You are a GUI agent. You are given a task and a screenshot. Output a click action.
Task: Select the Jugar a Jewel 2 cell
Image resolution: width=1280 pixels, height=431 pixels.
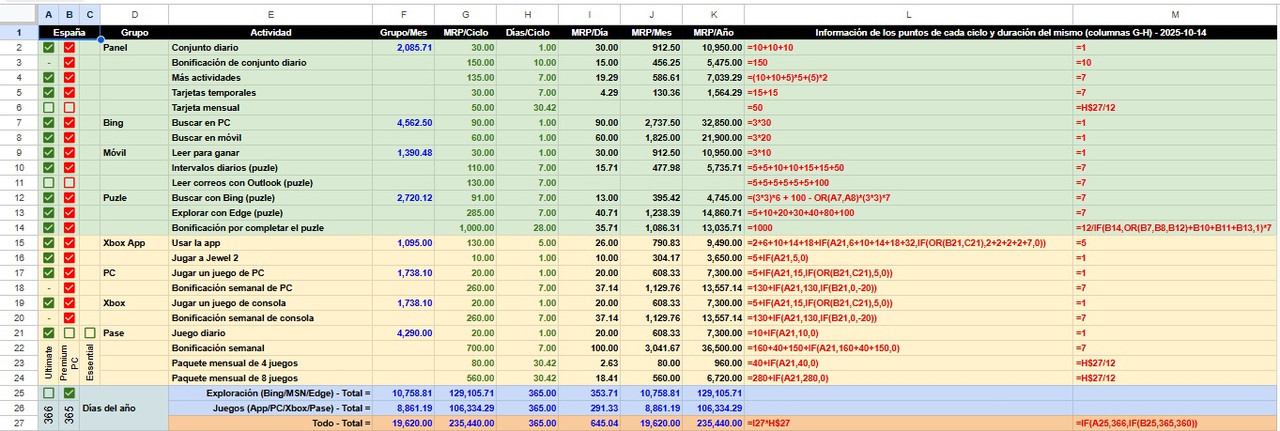point(270,257)
